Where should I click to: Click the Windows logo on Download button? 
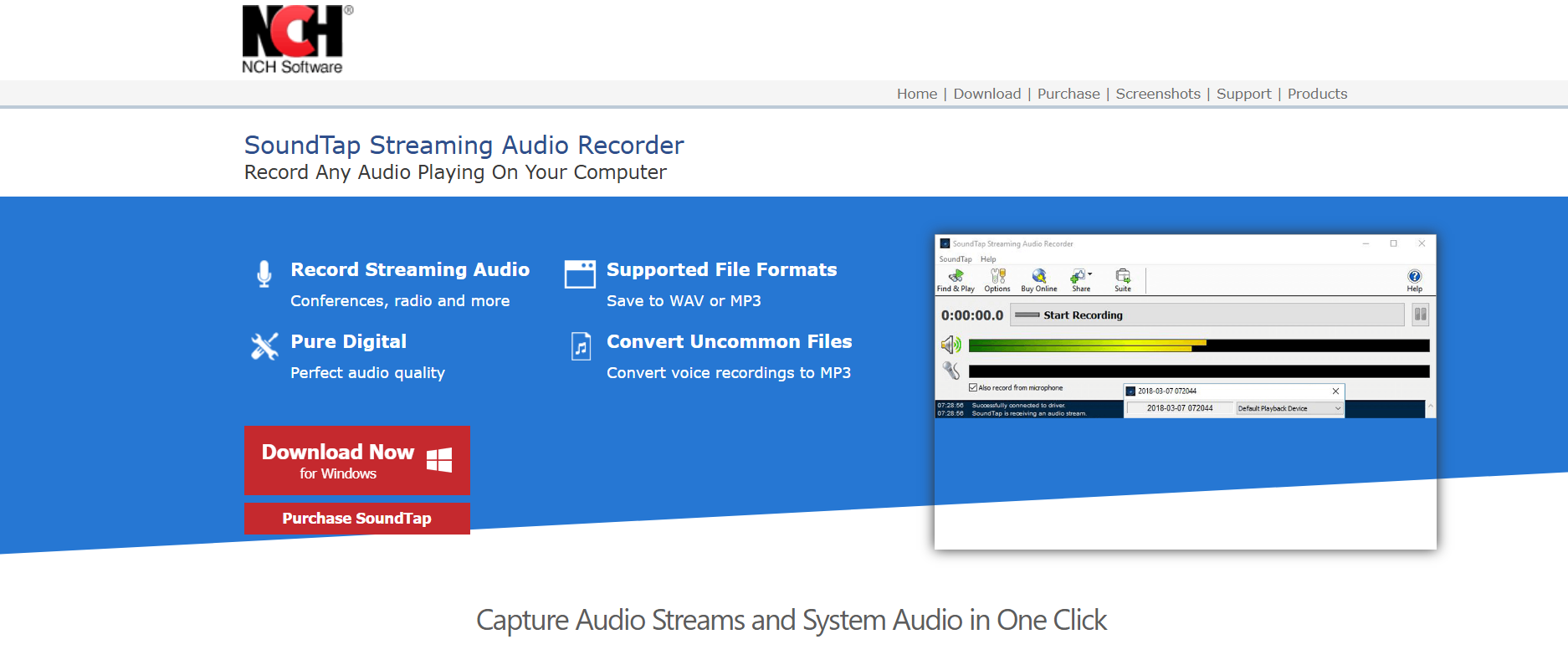pos(439,460)
